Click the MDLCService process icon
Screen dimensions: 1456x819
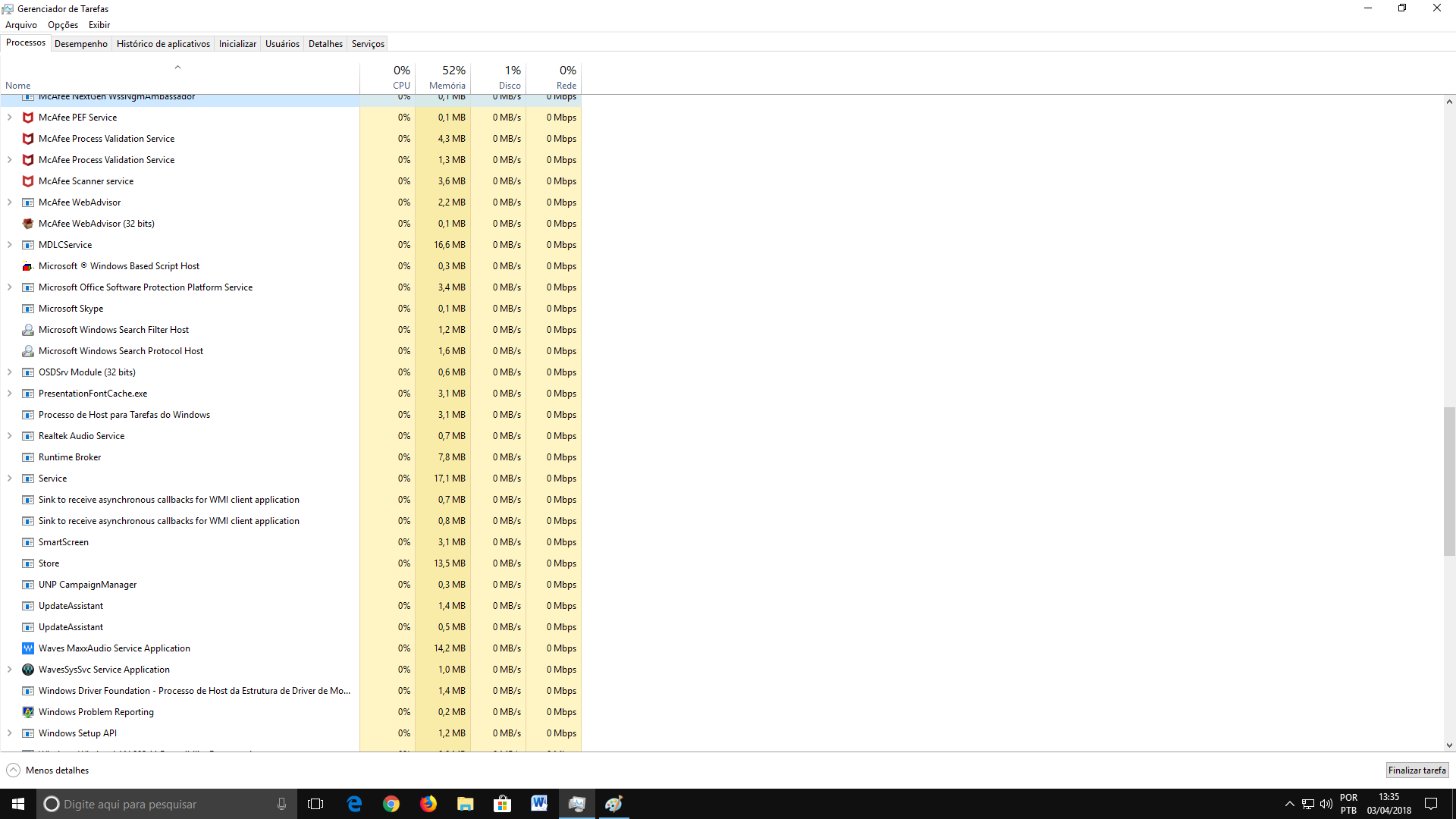pyautogui.click(x=28, y=245)
